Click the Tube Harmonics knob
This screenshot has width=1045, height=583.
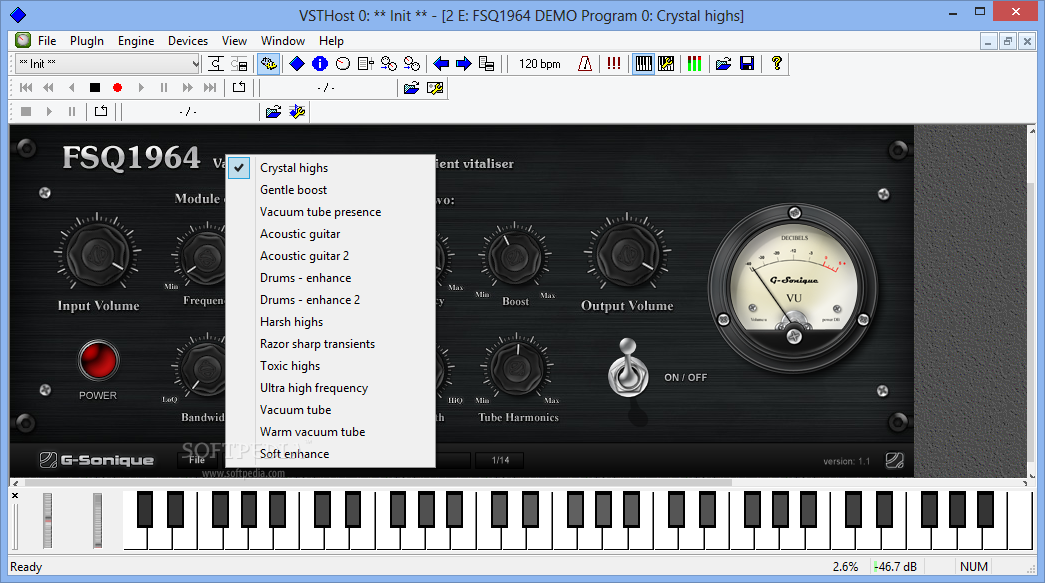pos(517,368)
